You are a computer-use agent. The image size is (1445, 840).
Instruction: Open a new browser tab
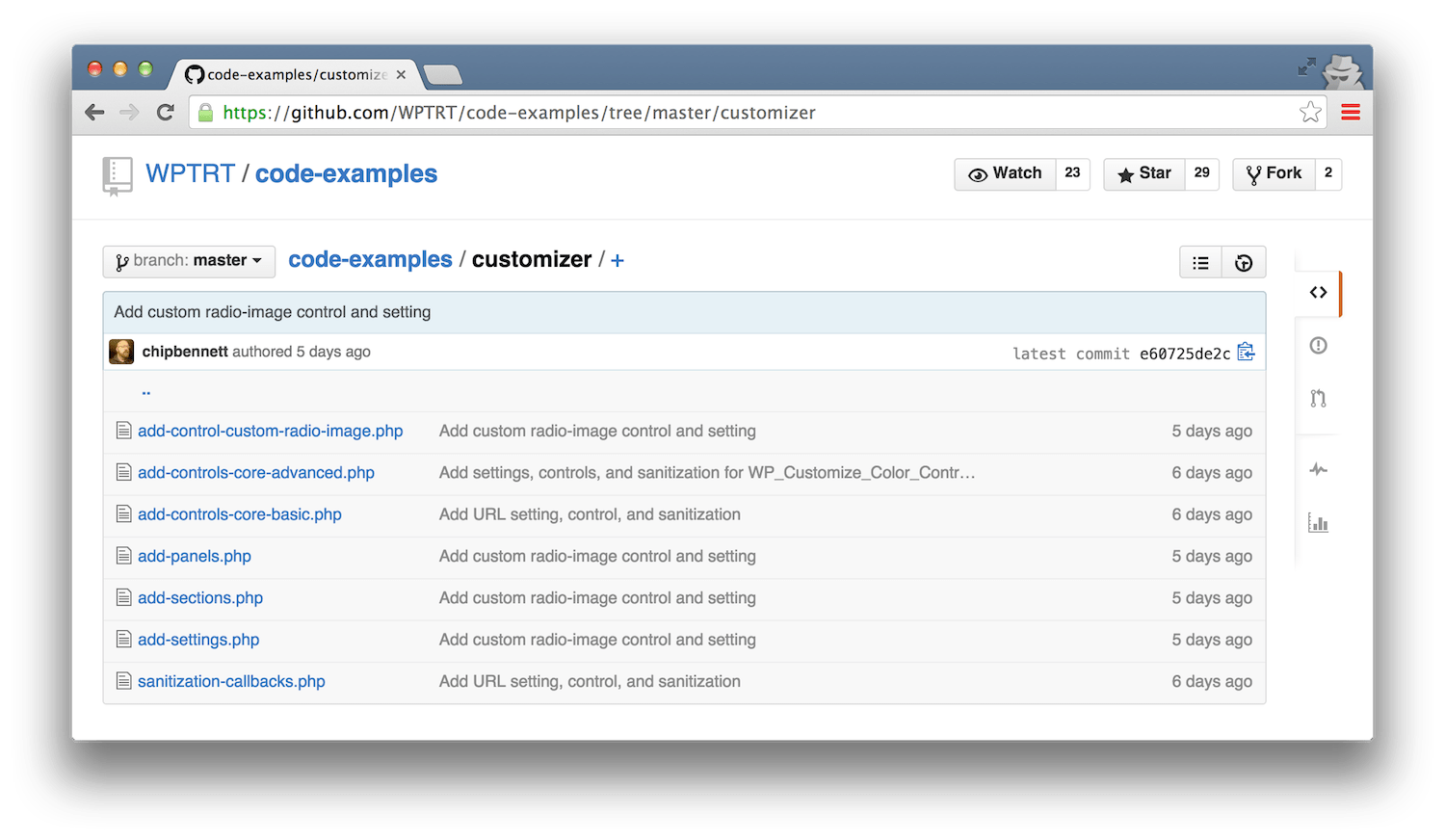click(442, 74)
